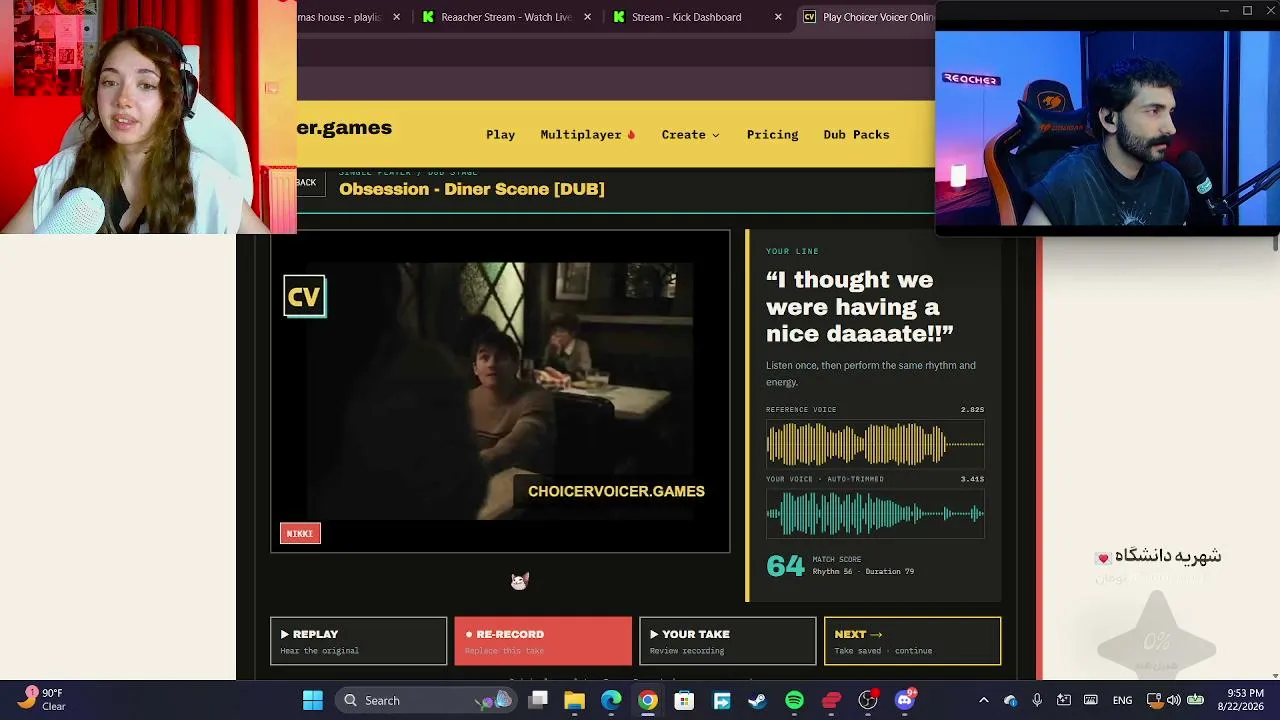Select the Play Choicer Voicer Online tab
1280x720 pixels.
click(x=868, y=17)
